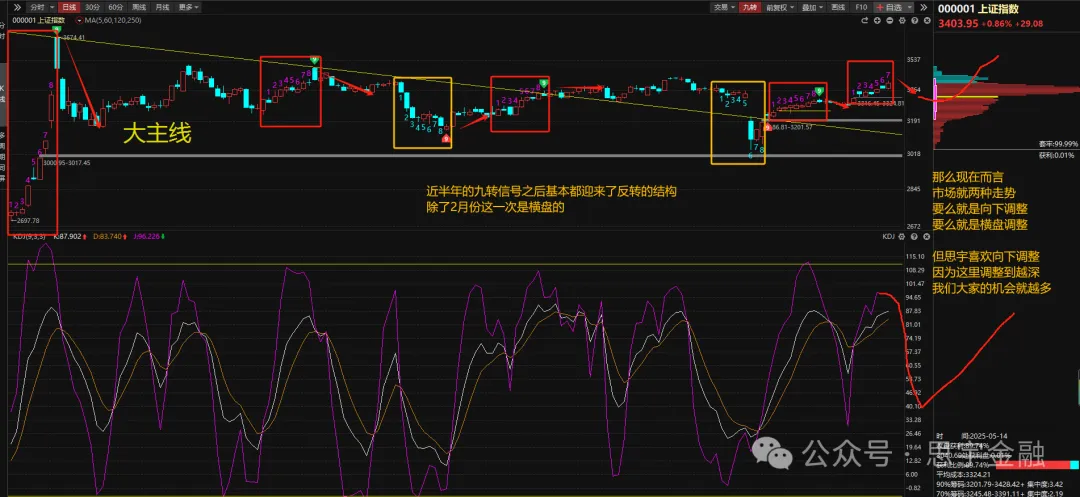Open the 更多 periods dropdown
This screenshot has width=1080, height=497.
188,7
